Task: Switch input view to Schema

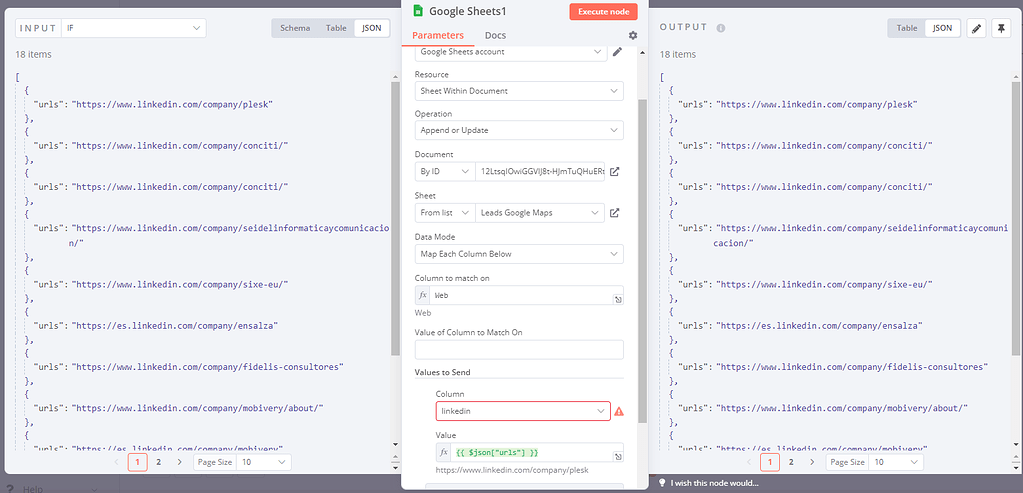Action: point(295,28)
